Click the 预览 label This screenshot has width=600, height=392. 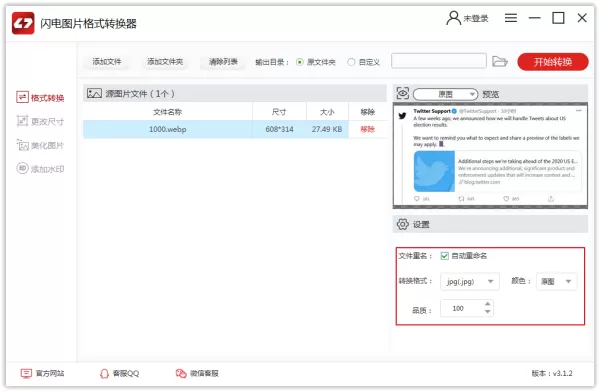click(491, 94)
